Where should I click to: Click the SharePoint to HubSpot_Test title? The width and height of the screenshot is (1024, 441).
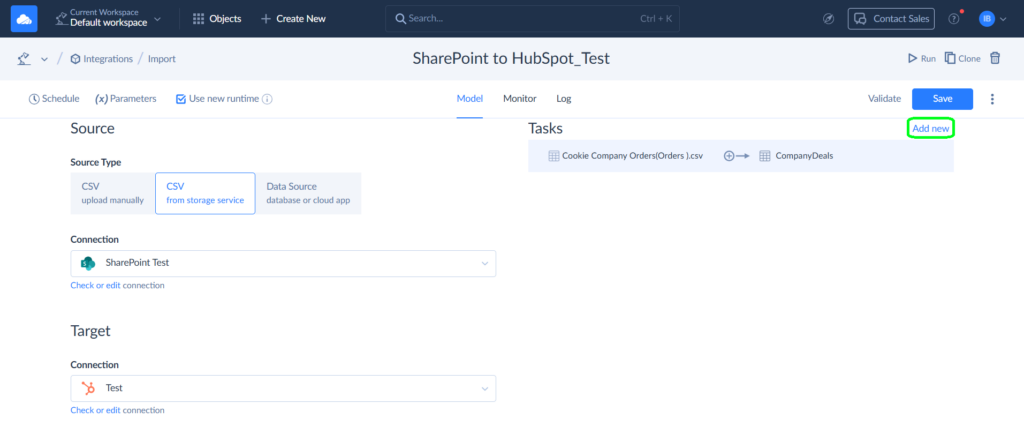click(511, 58)
